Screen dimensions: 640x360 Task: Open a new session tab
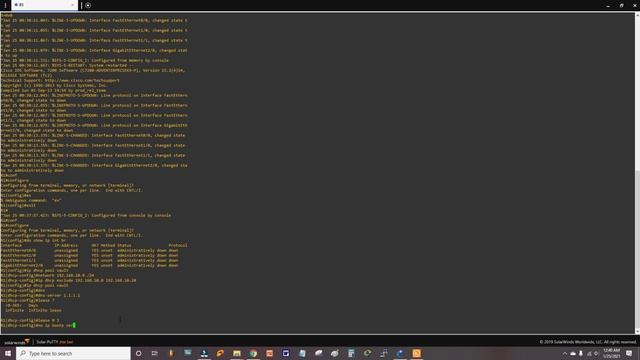point(88,5)
